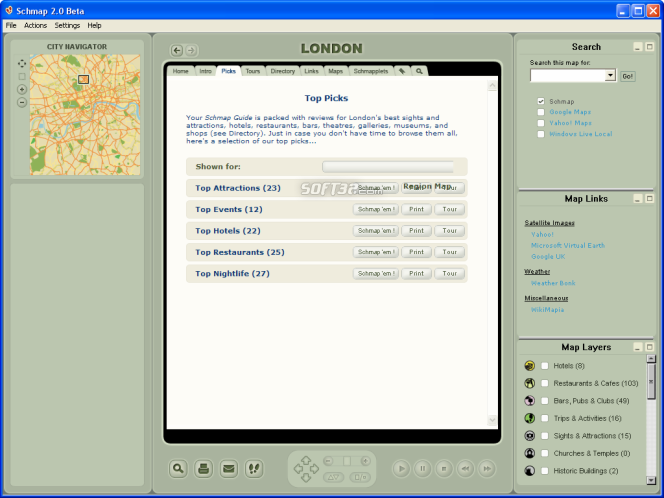Click the Historic Buildings layer icon
The image size is (664, 498).
529,471
